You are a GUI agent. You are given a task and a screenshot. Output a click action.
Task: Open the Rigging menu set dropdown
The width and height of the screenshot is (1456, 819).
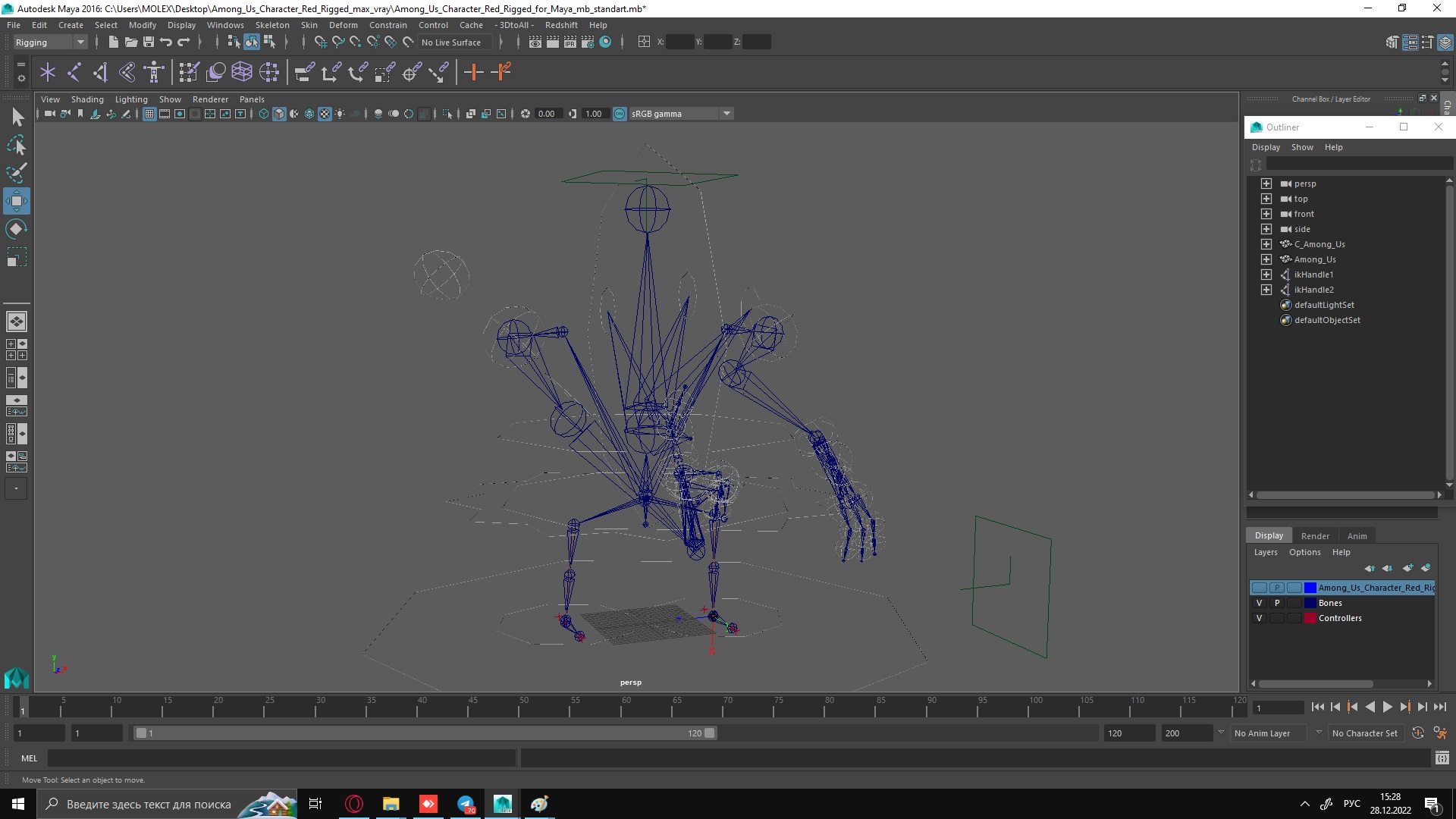50,42
